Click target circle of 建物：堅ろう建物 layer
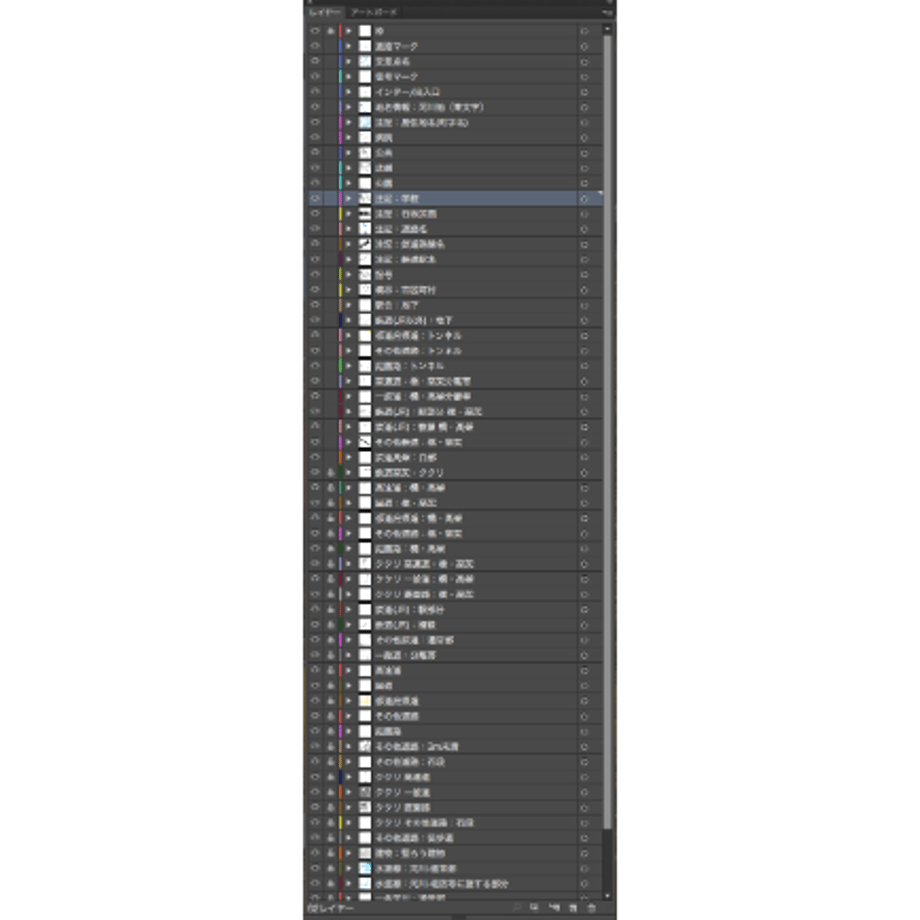This screenshot has height=920, width=920. 584,853
